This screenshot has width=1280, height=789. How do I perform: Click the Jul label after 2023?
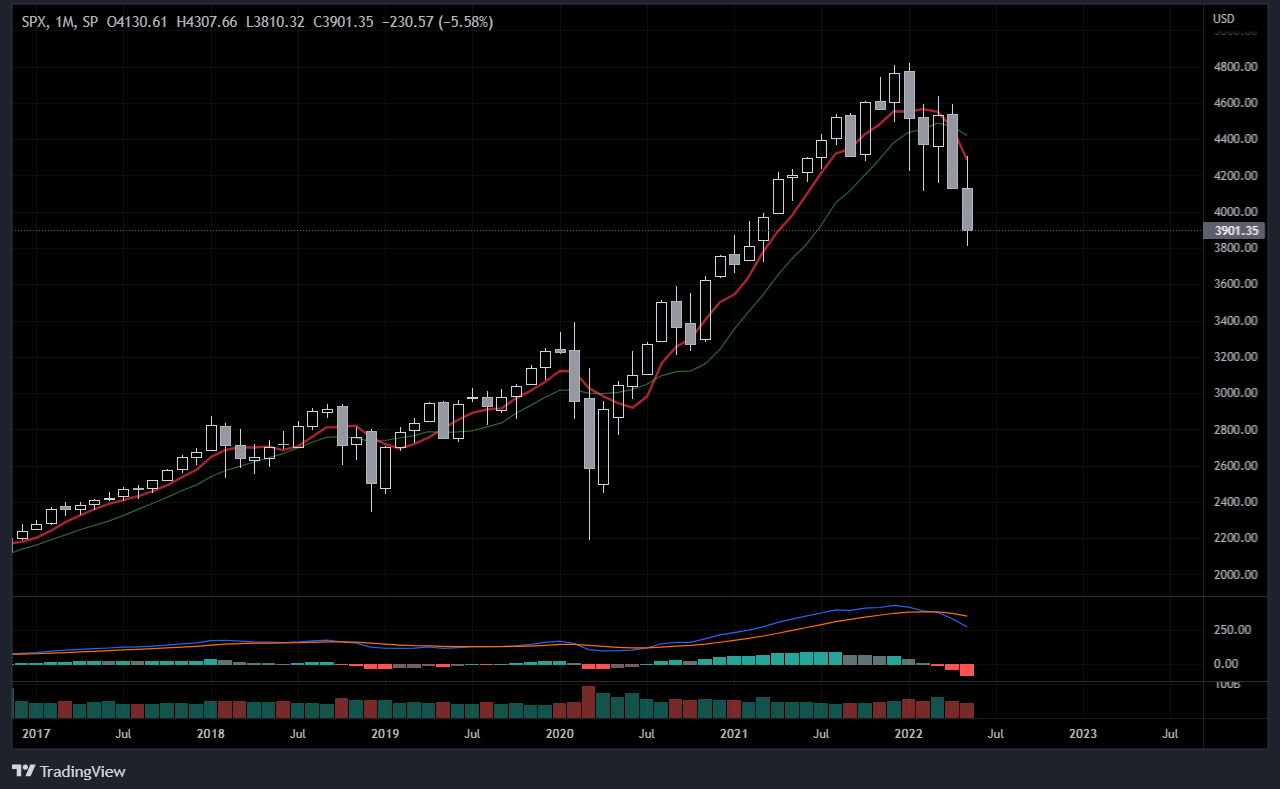tap(1171, 733)
